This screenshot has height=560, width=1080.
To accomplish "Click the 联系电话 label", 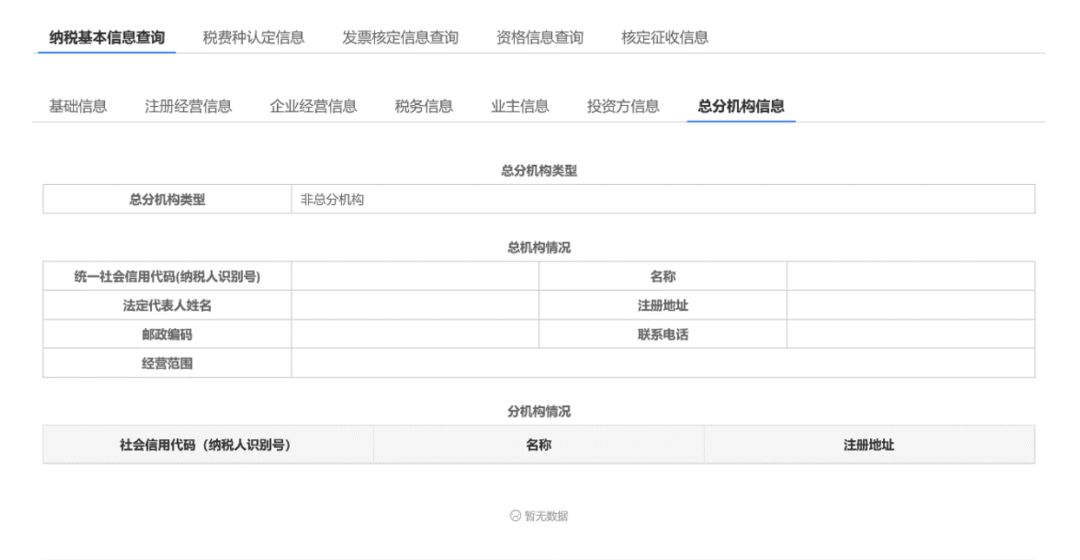I will (x=663, y=334).
